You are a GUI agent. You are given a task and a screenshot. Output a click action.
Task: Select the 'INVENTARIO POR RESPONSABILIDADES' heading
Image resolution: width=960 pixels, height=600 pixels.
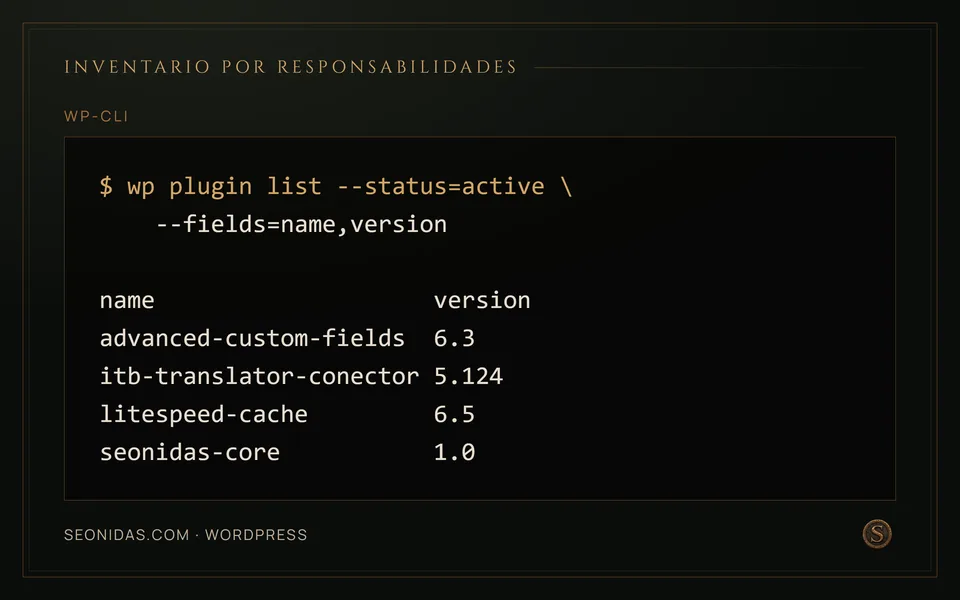(291, 67)
